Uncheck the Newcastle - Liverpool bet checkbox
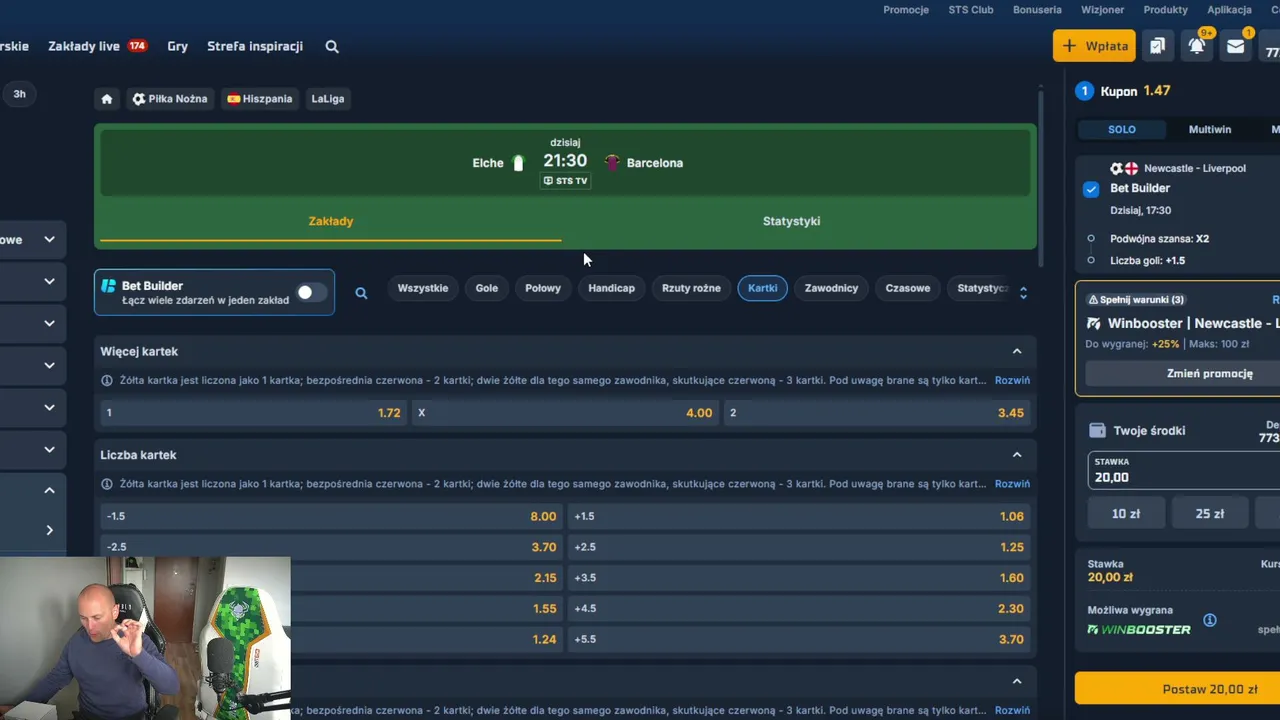This screenshot has height=720, width=1280. [1091, 189]
